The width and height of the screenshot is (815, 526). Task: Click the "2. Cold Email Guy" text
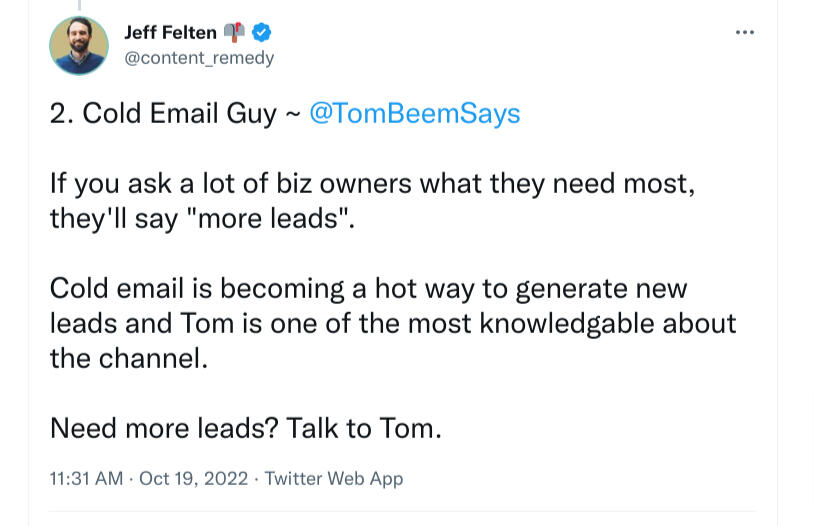click(x=163, y=113)
